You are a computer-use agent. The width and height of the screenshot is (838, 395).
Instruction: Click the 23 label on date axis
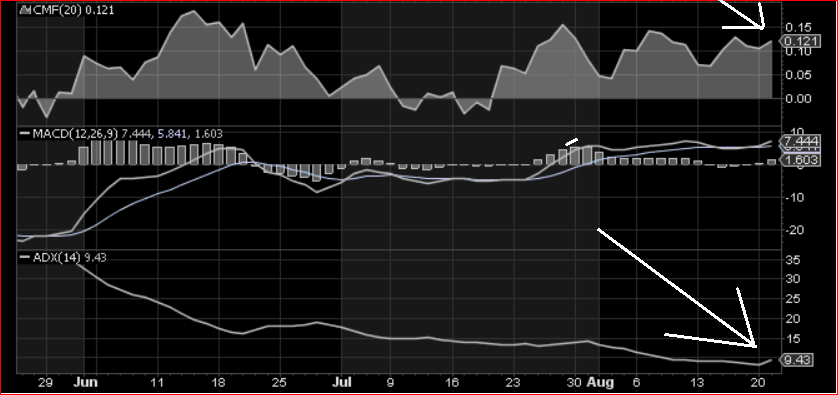tap(514, 383)
